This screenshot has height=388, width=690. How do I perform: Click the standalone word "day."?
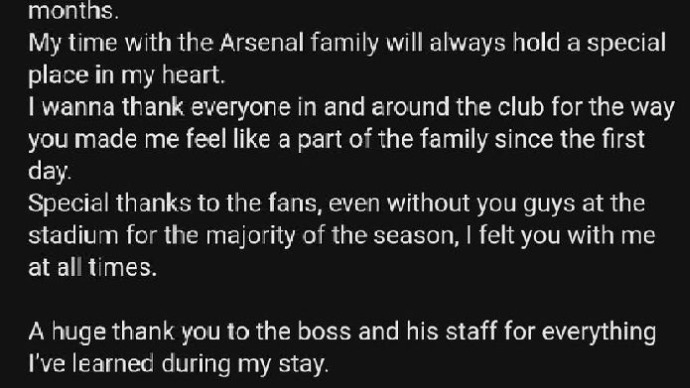[x=49, y=172]
